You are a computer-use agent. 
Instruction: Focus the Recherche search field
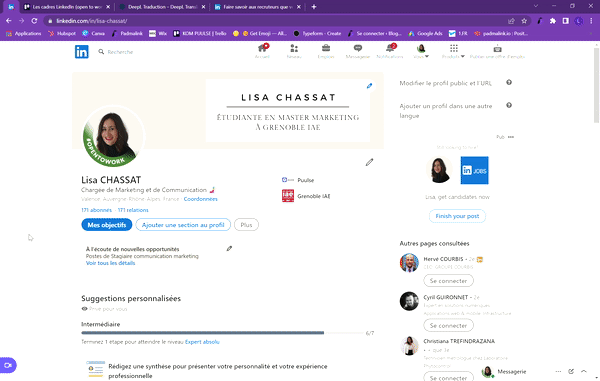click(120, 52)
